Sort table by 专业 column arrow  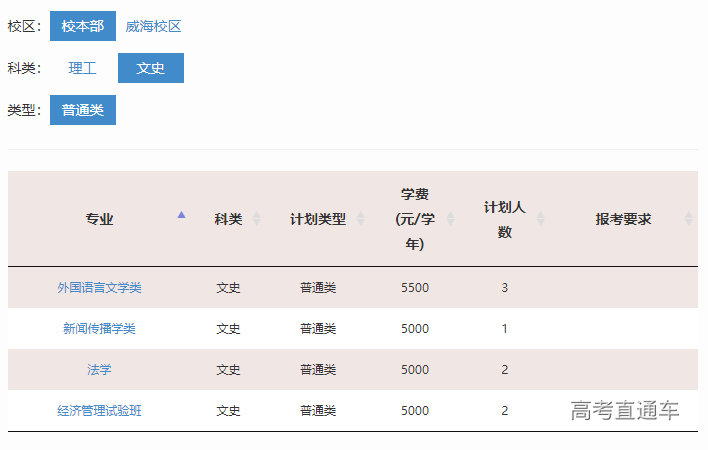(x=182, y=215)
